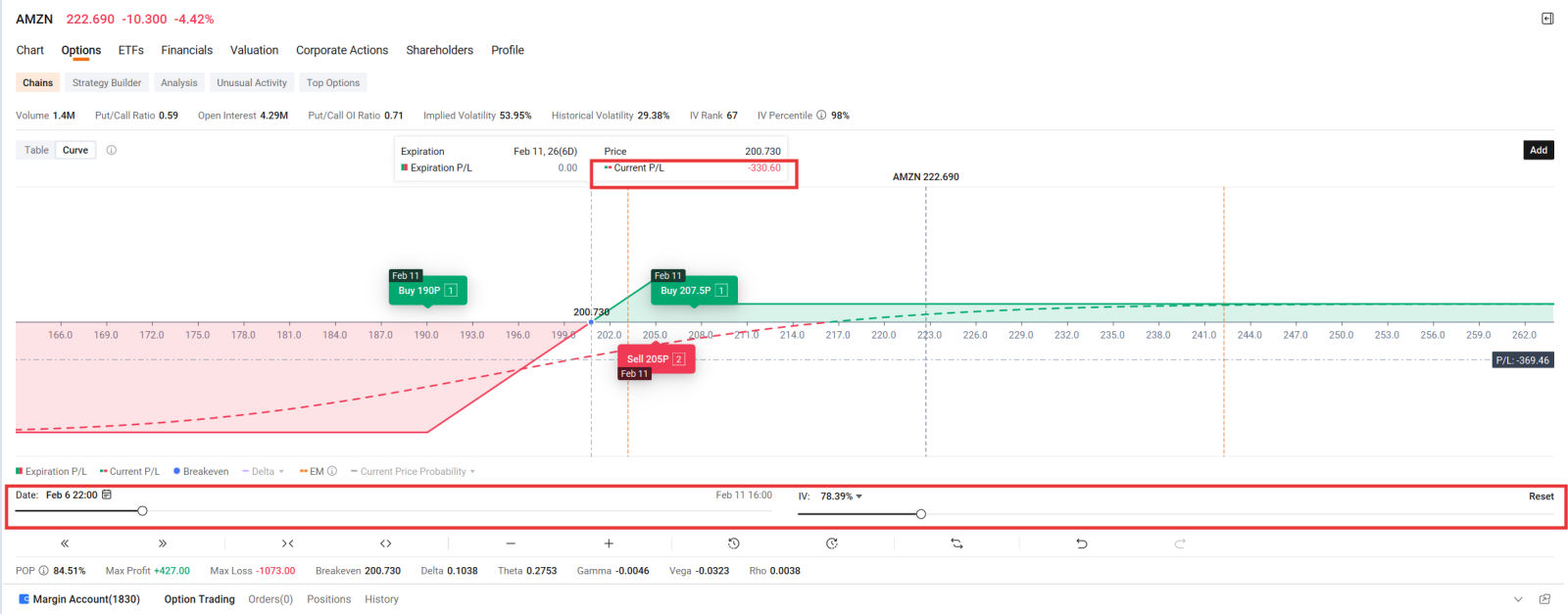Move expiration earlier with clock-back icon
1568x614 pixels.
click(x=734, y=543)
